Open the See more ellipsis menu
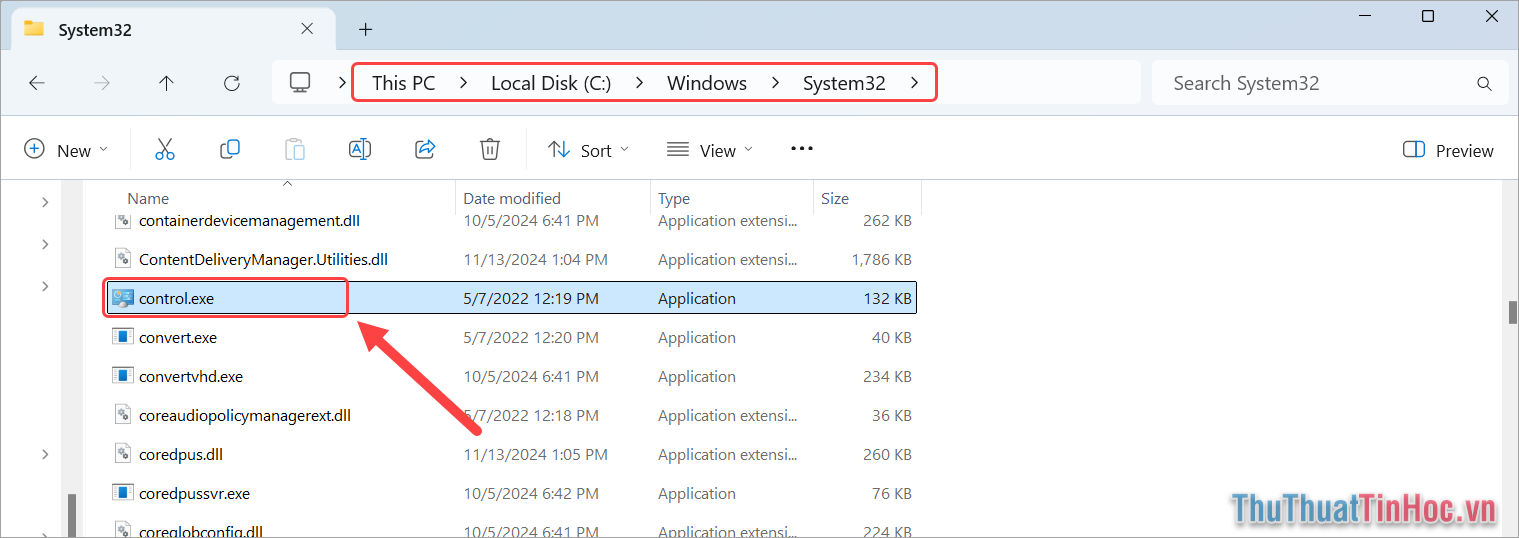1519x538 pixels. pos(802,149)
